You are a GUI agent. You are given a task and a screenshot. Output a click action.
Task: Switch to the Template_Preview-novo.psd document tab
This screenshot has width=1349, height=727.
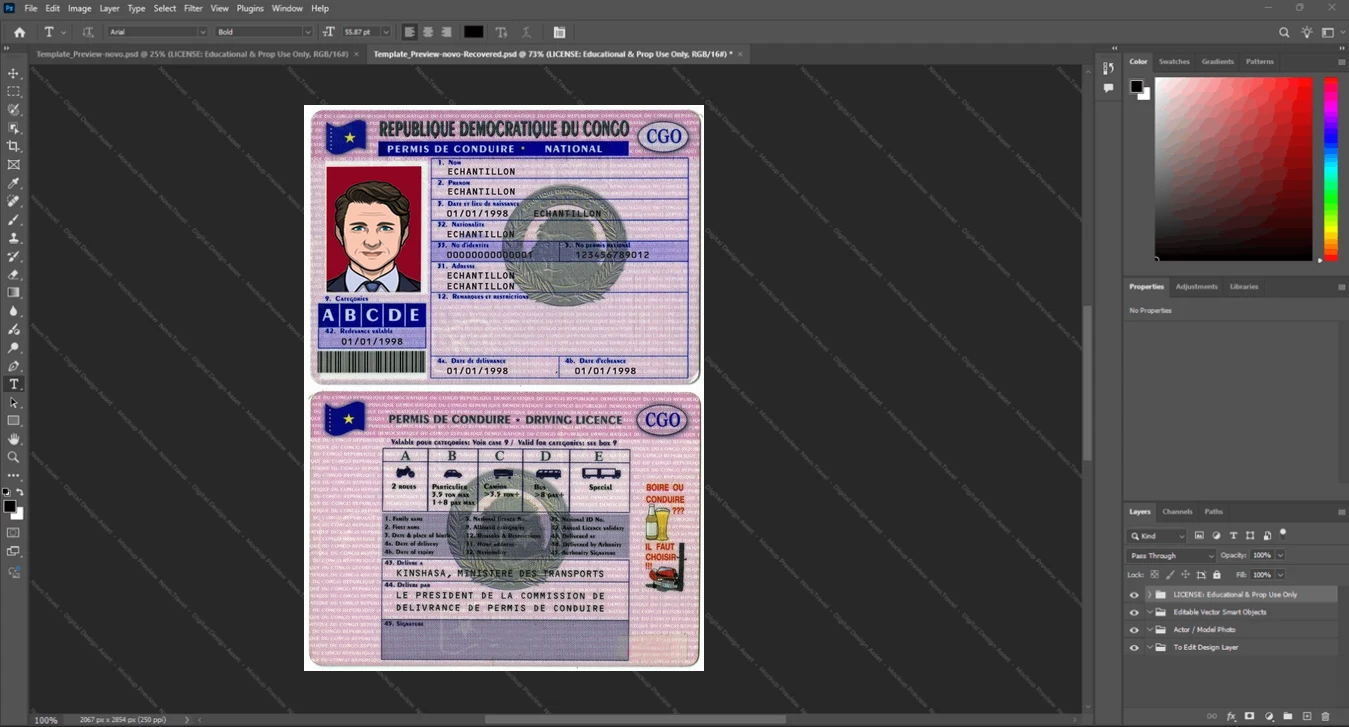pyautogui.click(x=192, y=54)
